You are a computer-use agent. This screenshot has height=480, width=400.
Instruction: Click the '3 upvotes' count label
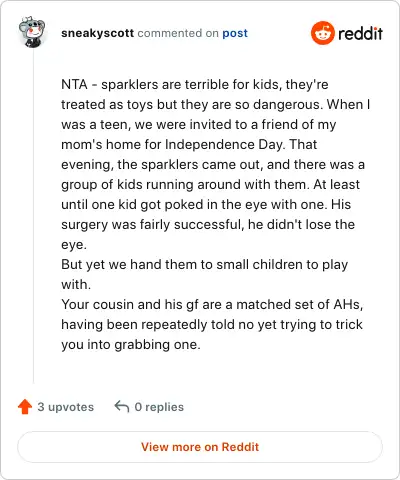click(66, 407)
